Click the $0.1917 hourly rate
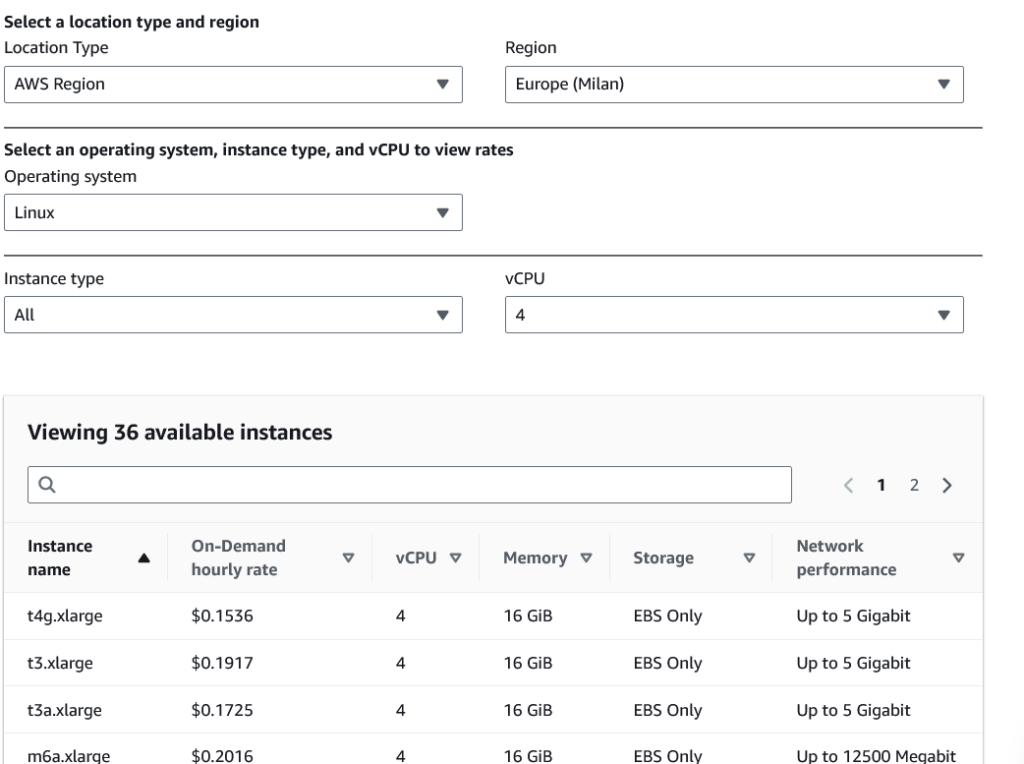The width and height of the screenshot is (1024, 764). point(222,663)
